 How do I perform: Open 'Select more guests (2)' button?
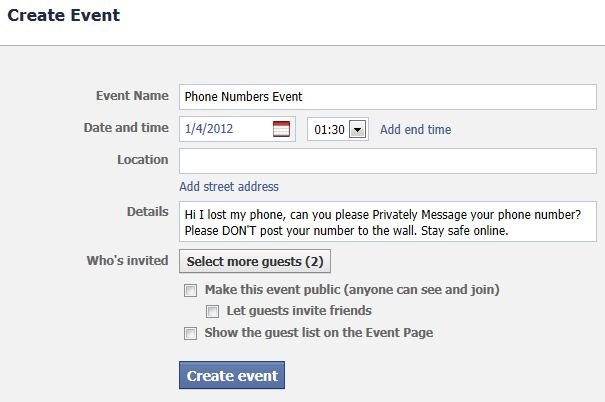pos(255,261)
